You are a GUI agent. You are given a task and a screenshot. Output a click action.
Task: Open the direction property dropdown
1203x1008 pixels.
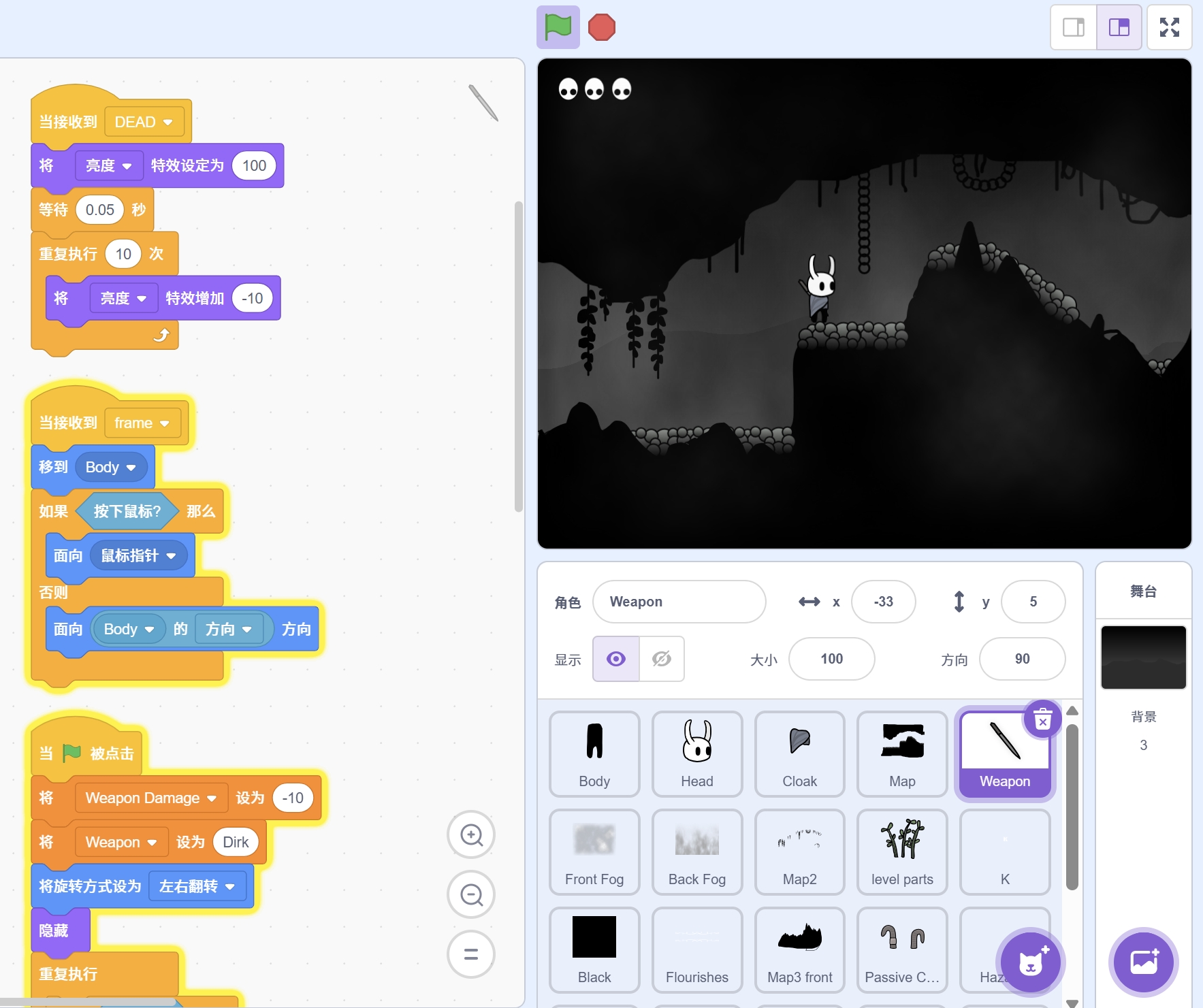pyautogui.click(x=229, y=629)
